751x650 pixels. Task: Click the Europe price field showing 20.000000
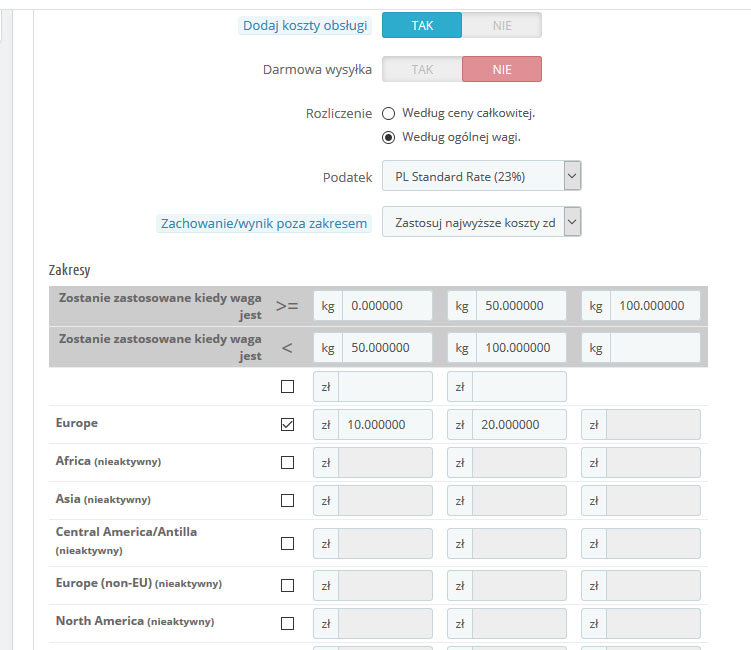click(519, 424)
